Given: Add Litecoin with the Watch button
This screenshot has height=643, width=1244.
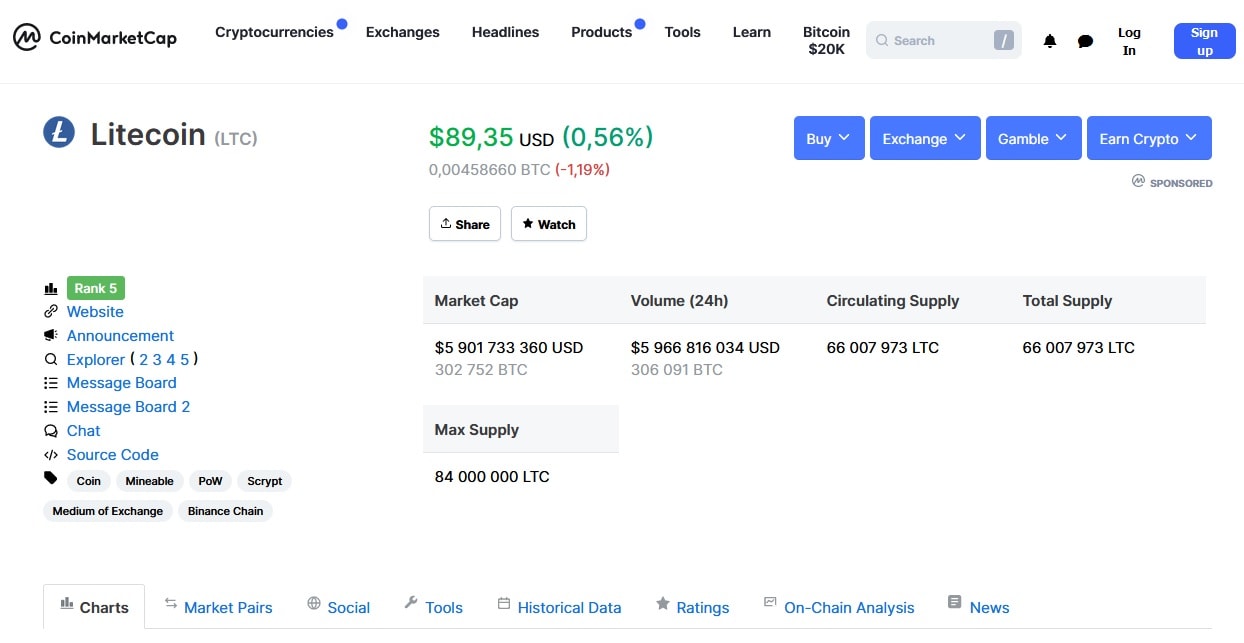Looking at the screenshot, I should pos(549,224).
